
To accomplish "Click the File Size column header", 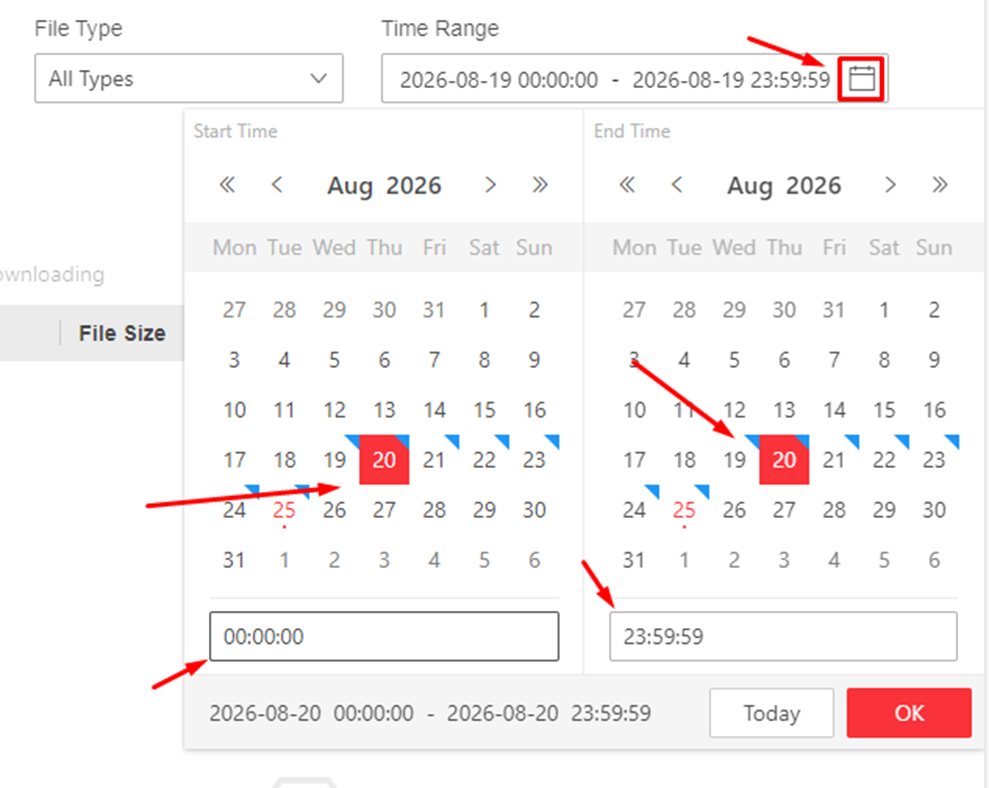I will tap(122, 333).
